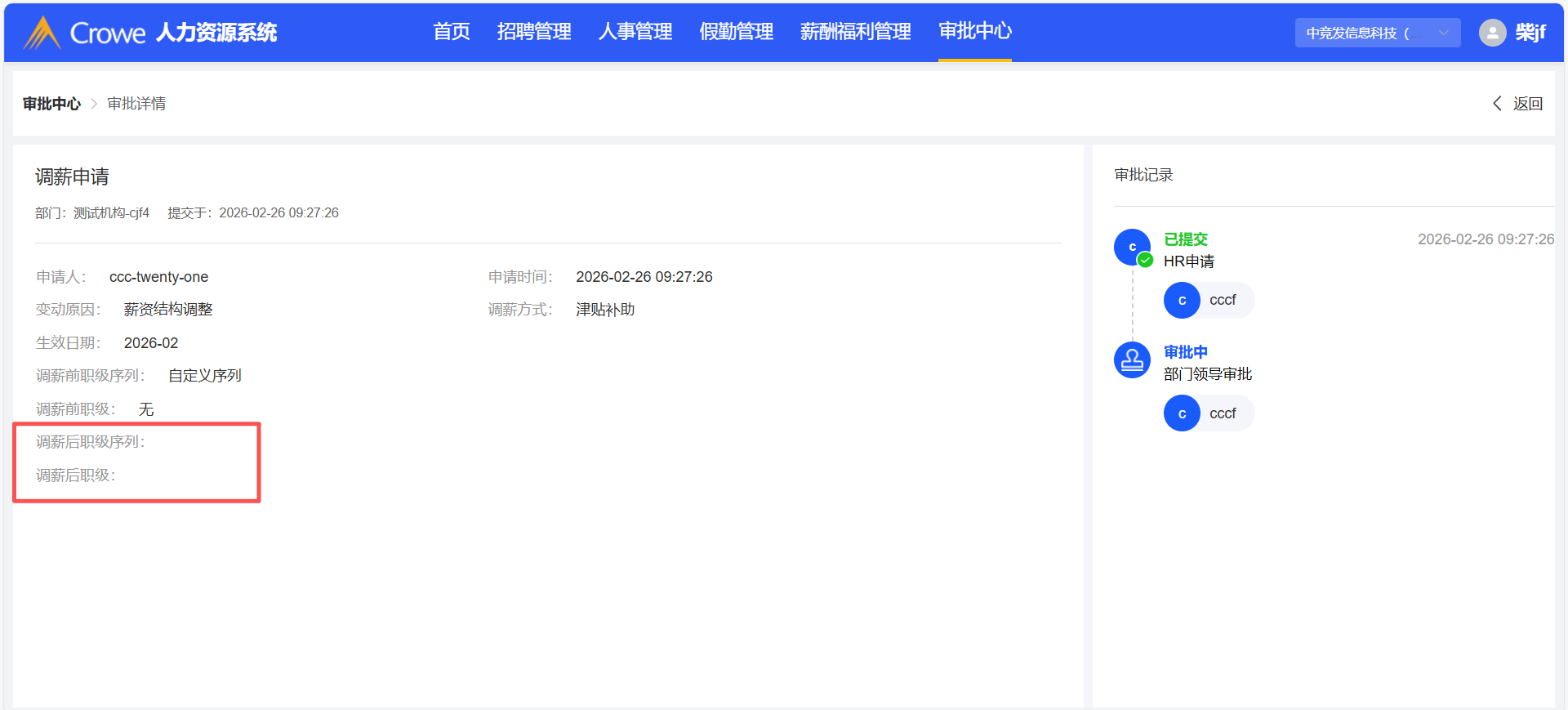Select the 审批中心 navigation tab

pos(974,31)
